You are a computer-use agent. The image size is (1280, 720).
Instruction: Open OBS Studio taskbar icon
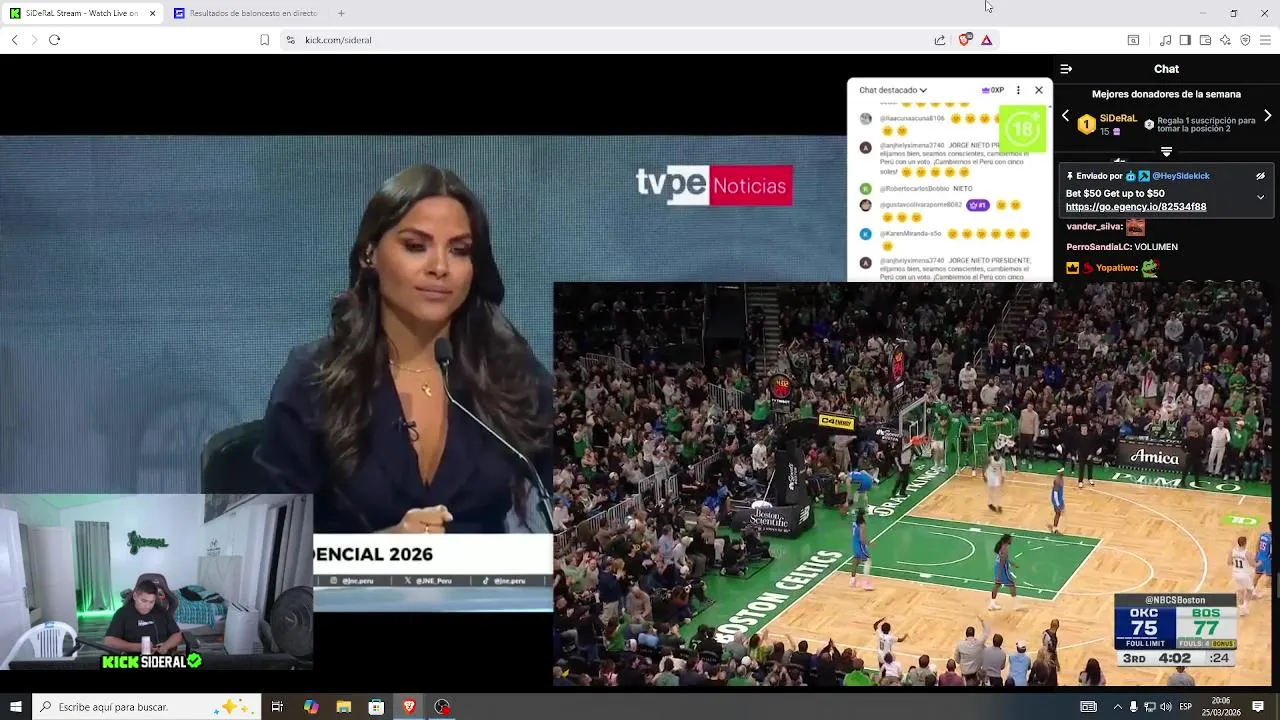(442, 707)
